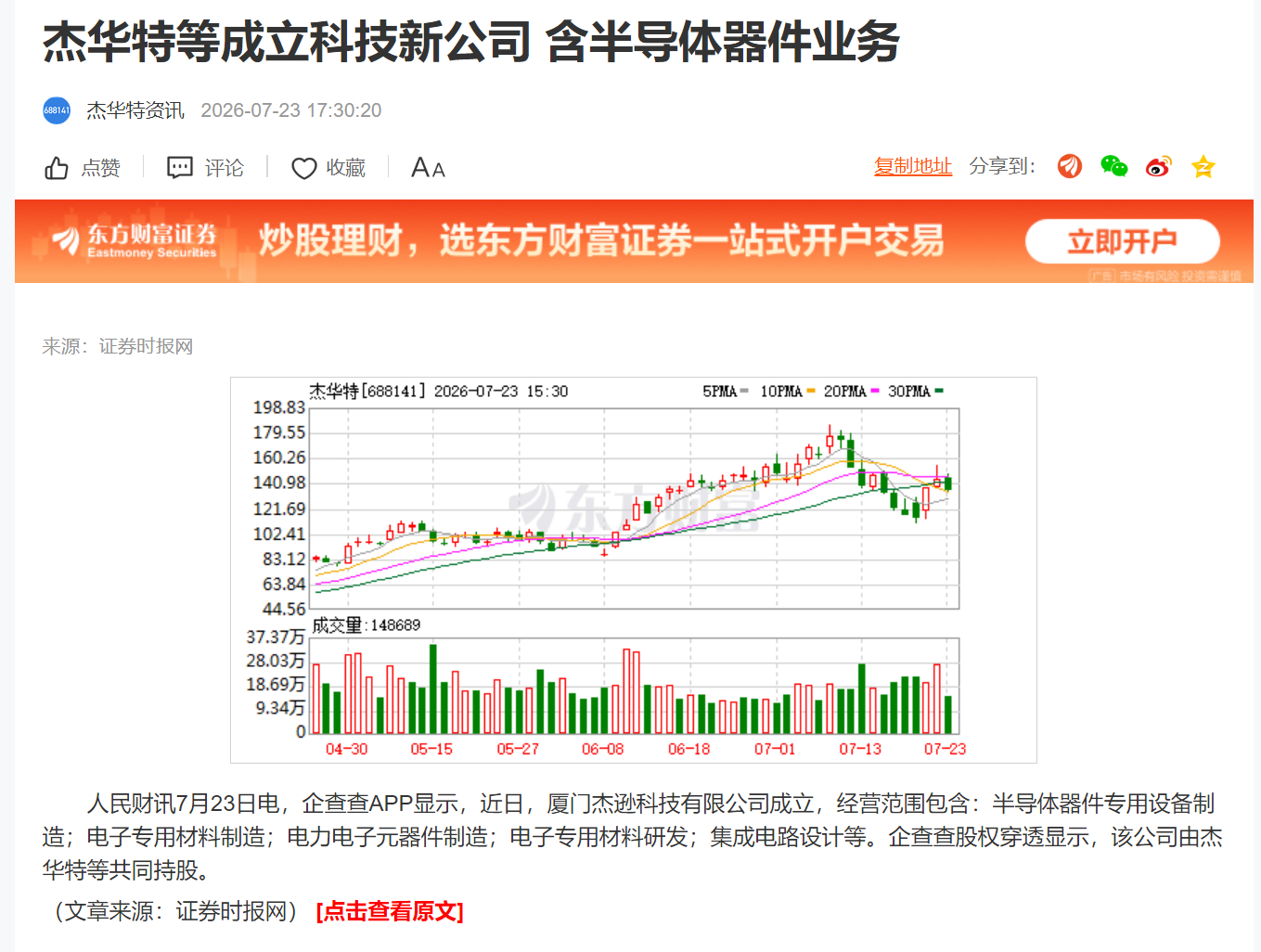1261x952 pixels.
Task: Click the 5PMA legend swatch on the chart
Action: pos(744,391)
